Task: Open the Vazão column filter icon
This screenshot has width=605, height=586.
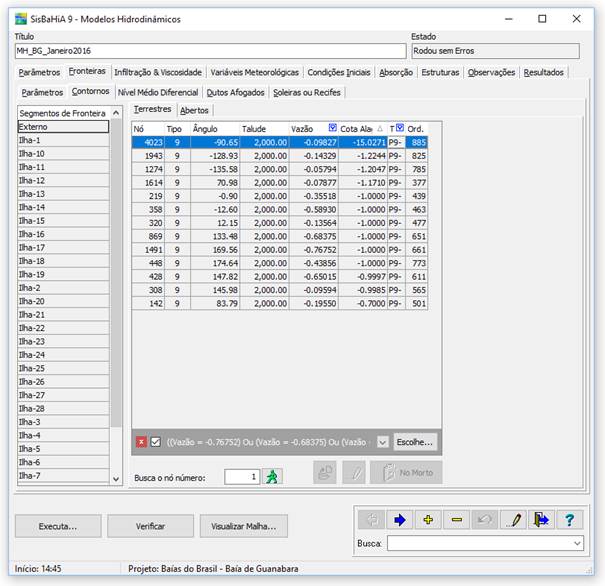Action: click(x=332, y=128)
